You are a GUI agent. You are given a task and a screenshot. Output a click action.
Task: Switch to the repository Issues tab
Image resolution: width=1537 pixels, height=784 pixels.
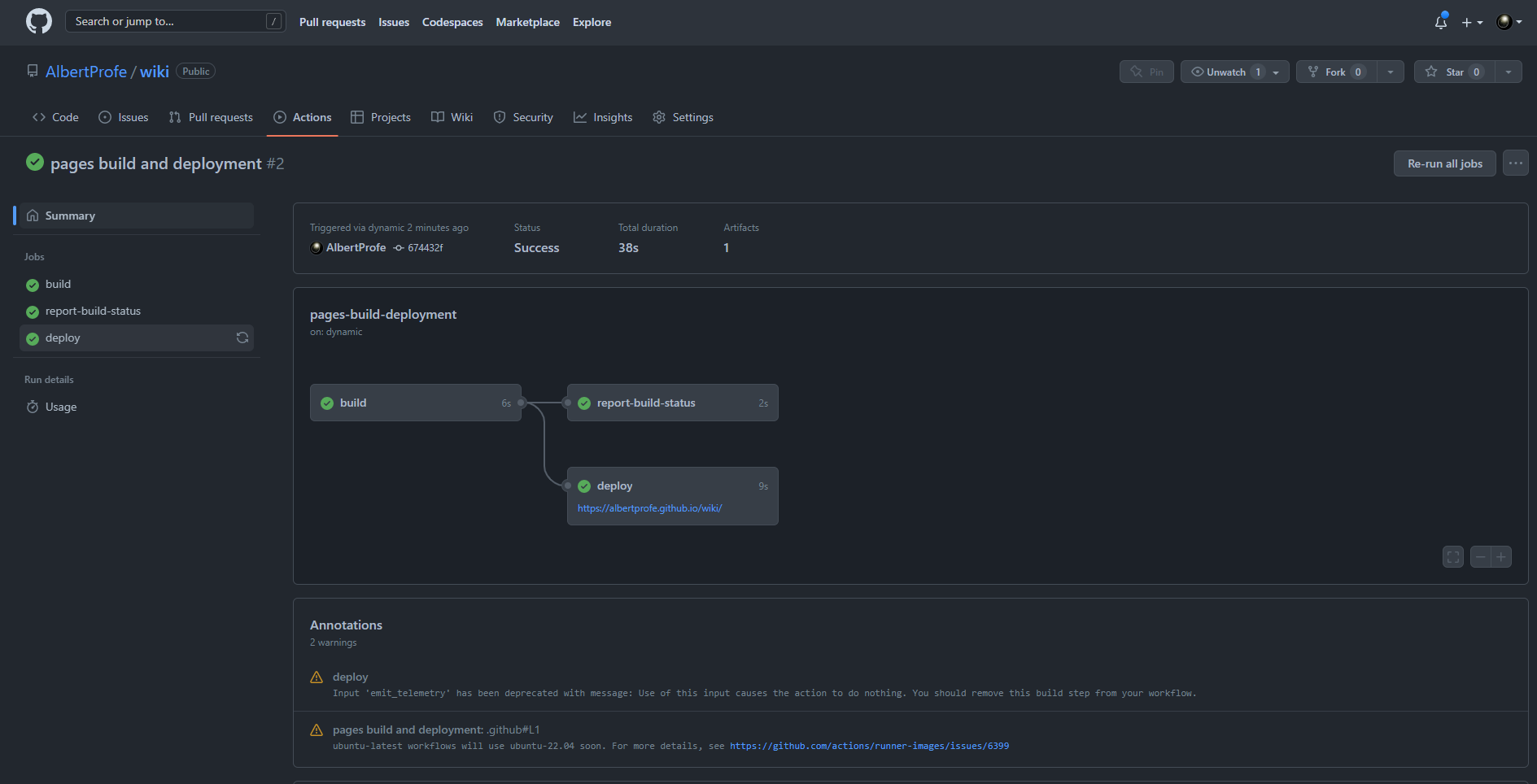(x=124, y=117)
